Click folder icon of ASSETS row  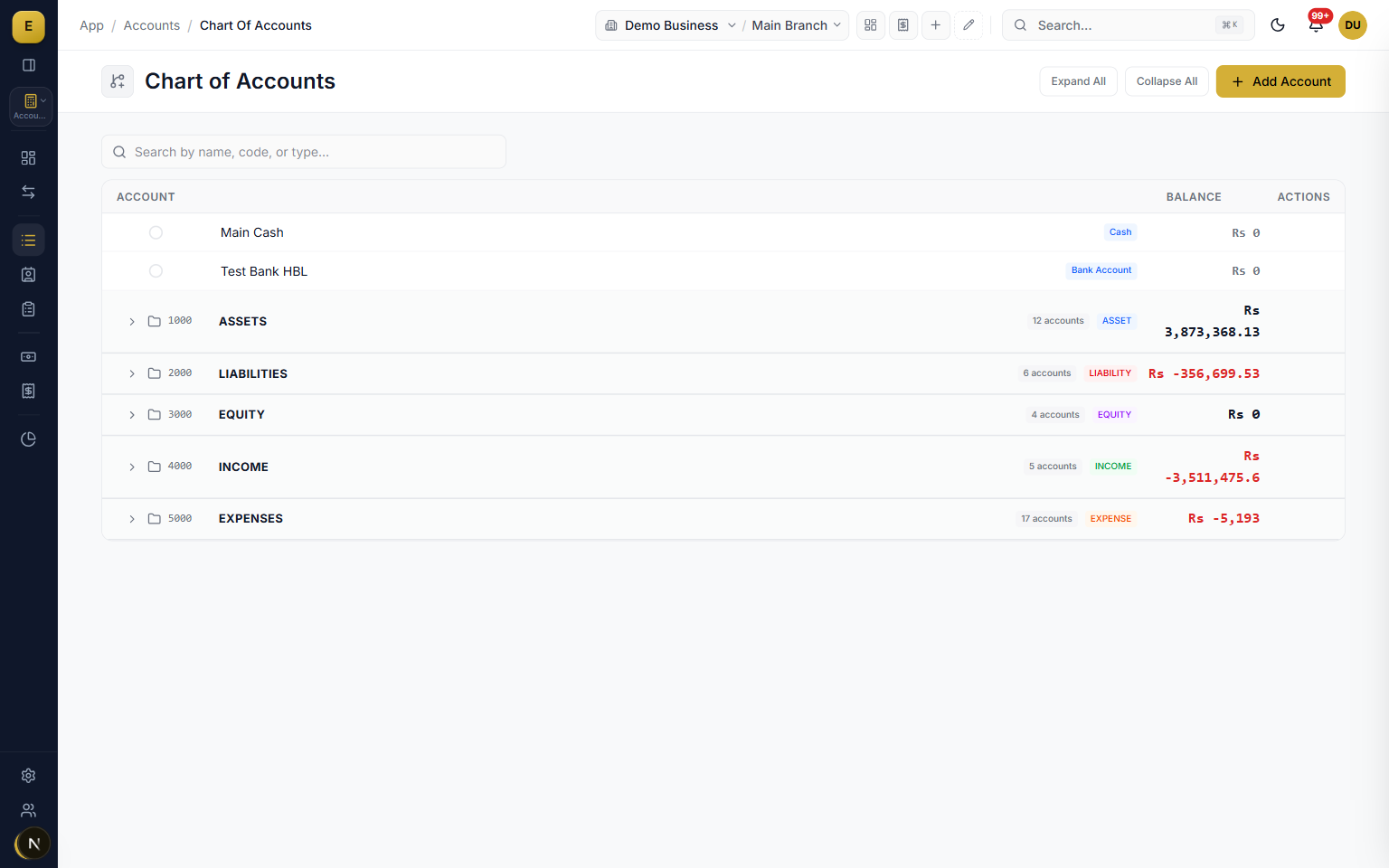(155, 322)
